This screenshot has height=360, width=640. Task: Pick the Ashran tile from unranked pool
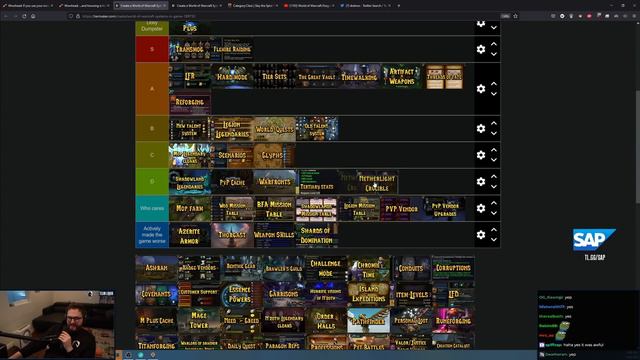pyautogui.click(x=156, y=268)
